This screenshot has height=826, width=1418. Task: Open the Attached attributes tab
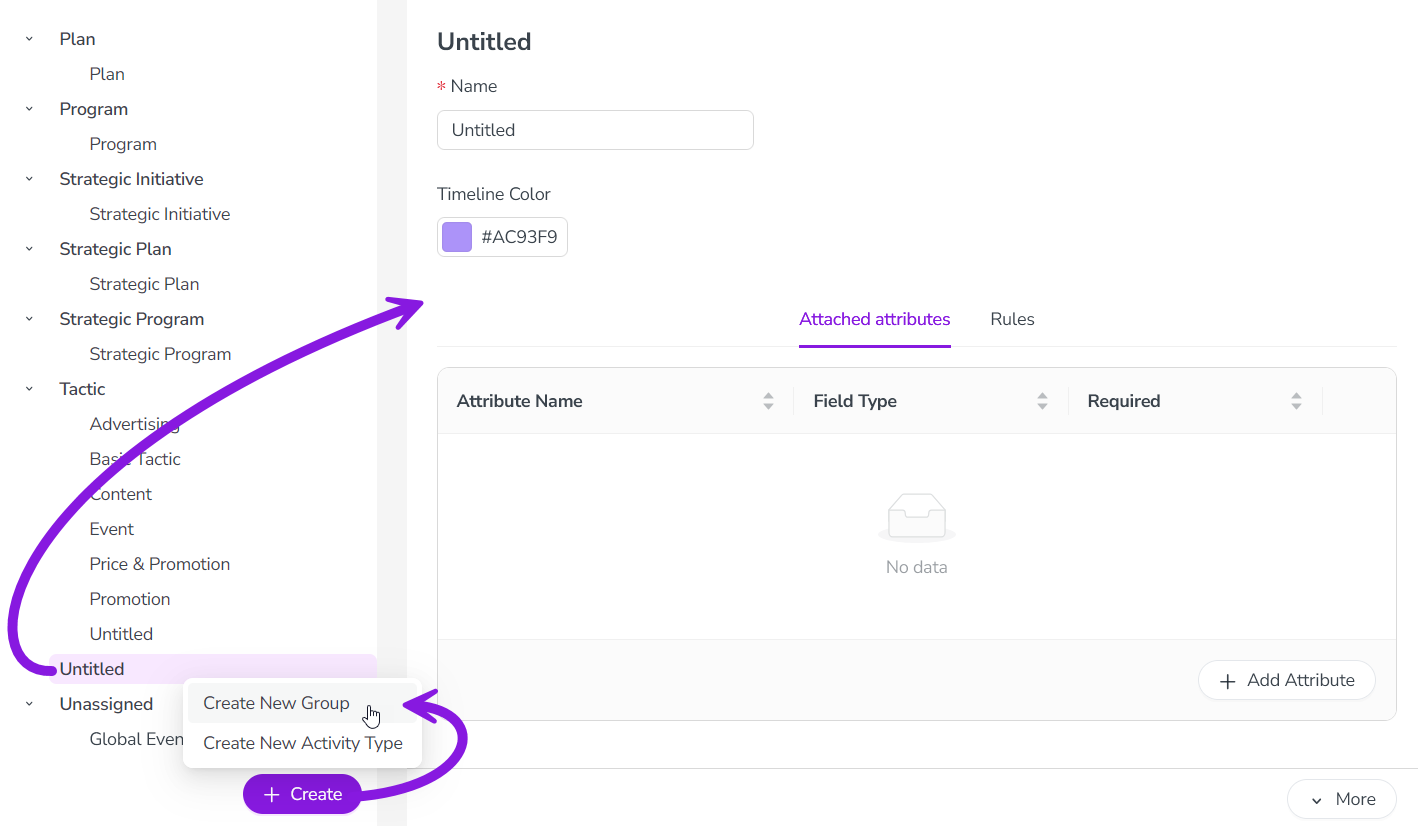pyautogui.click(x=874, y=320)
